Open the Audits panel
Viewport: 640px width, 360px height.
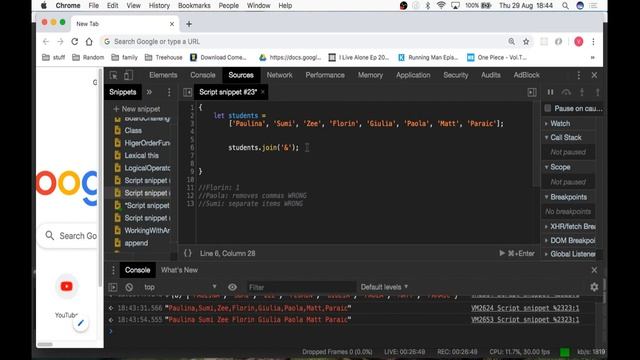pos(491,75)
